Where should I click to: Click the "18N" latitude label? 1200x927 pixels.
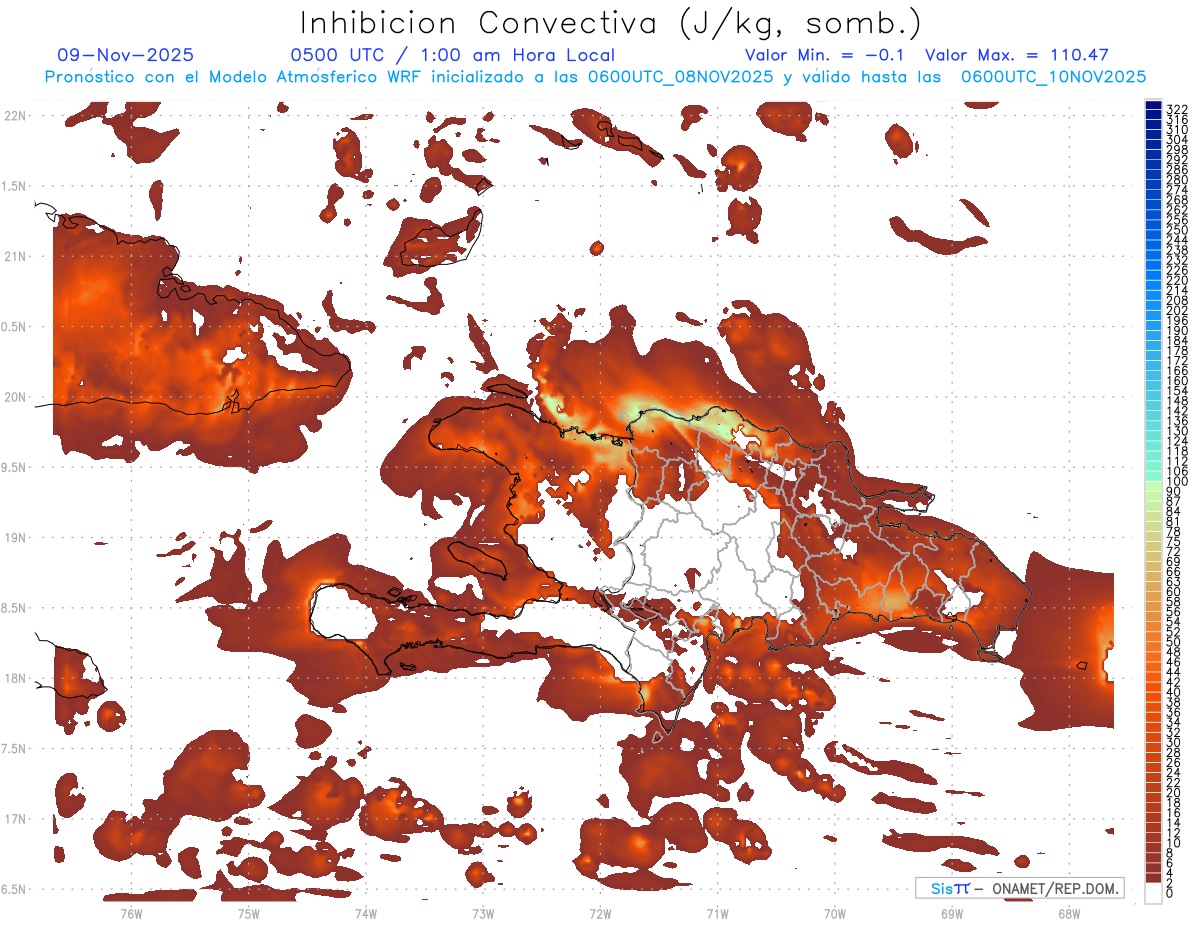[15, 679]
